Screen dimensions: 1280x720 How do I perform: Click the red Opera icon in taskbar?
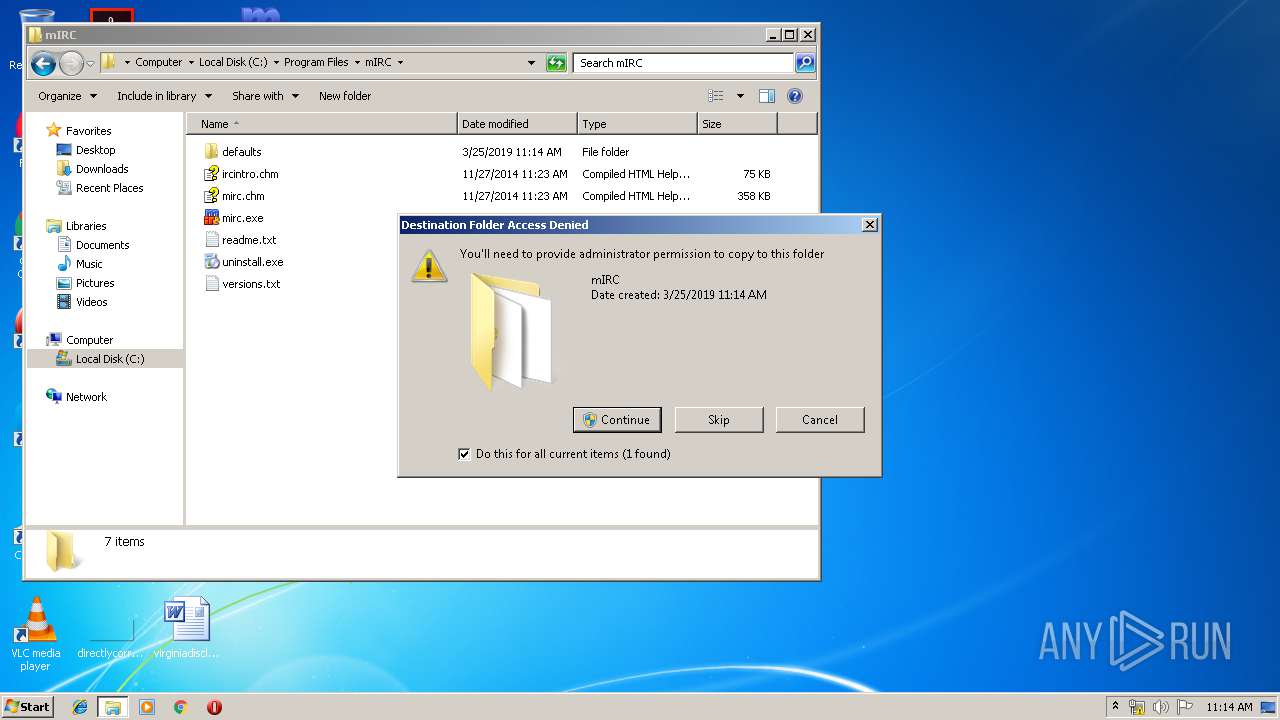point(214,707)
